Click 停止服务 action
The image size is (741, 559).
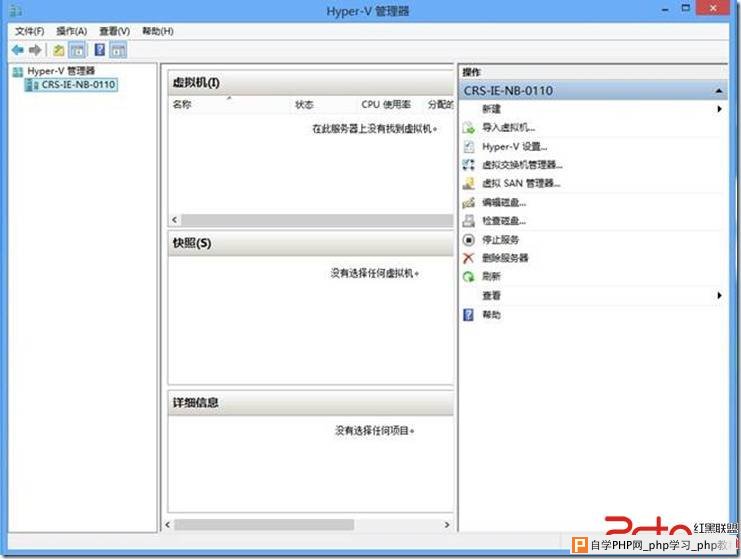500,240
